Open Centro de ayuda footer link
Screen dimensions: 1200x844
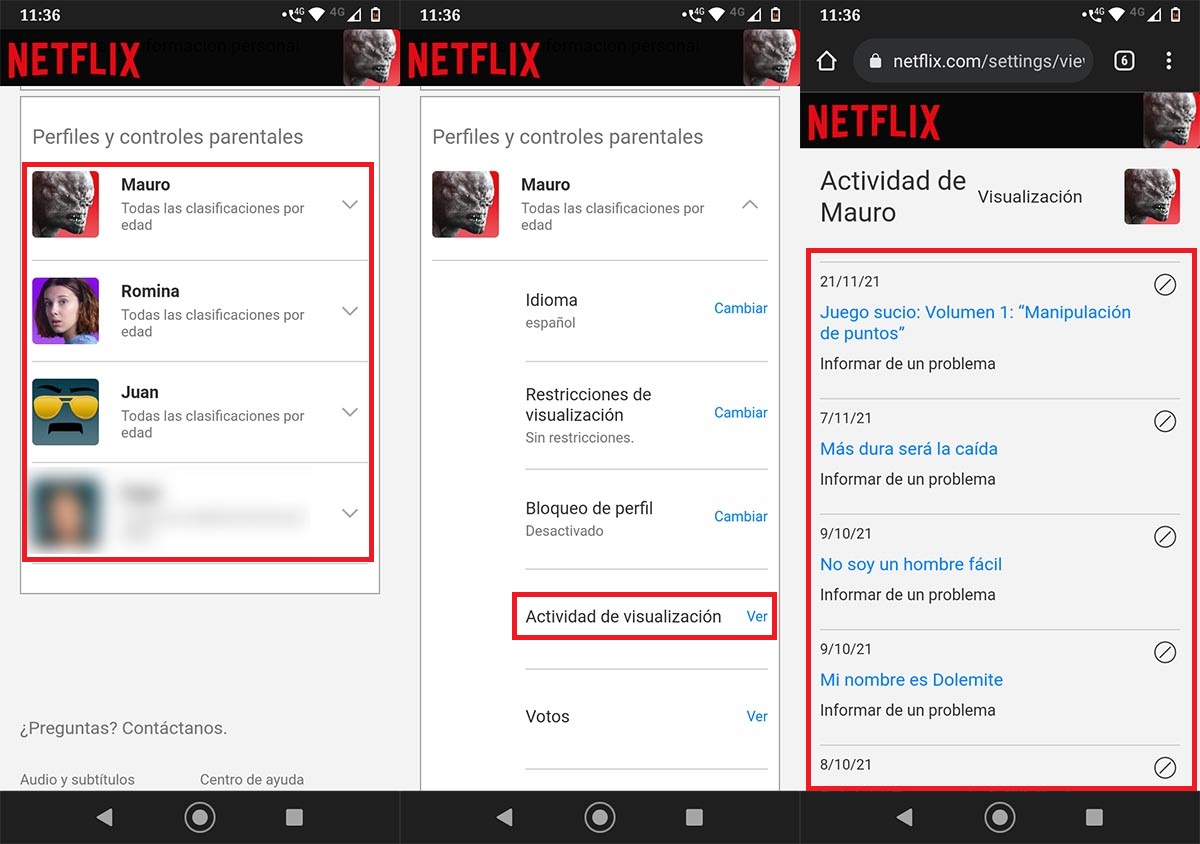(x=252, y=779)
